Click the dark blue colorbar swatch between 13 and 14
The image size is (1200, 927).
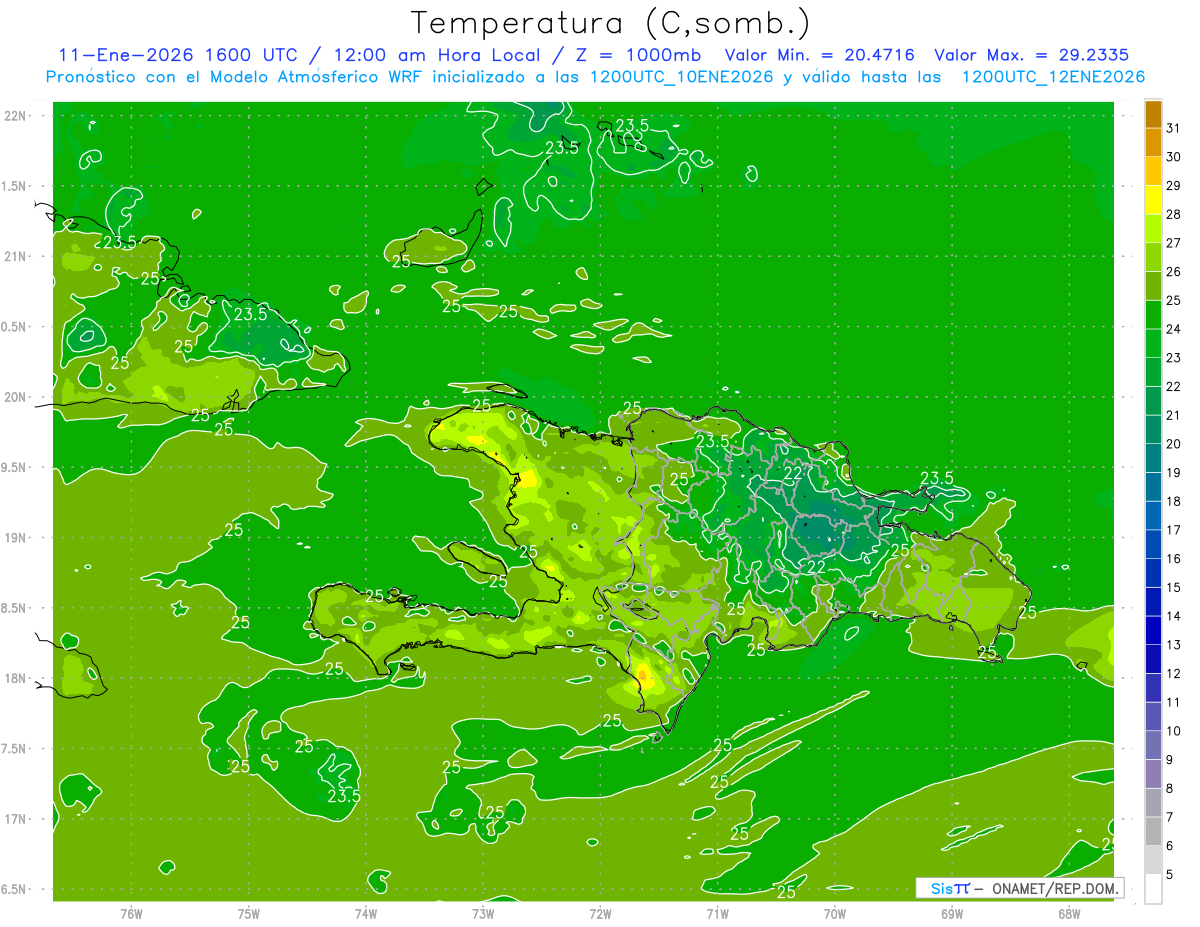click(x=1153, y=631)
